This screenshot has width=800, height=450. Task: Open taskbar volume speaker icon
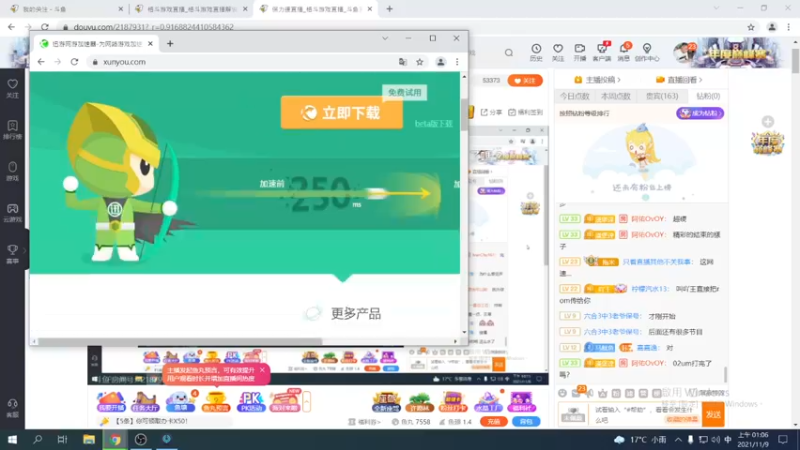point(715,439)
